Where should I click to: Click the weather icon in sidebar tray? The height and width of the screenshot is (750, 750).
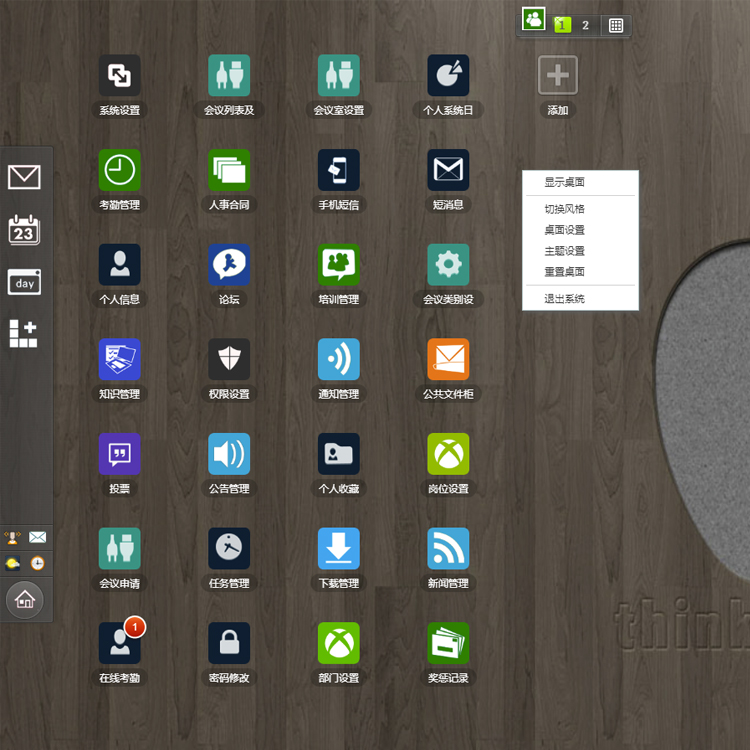(12, 563)
